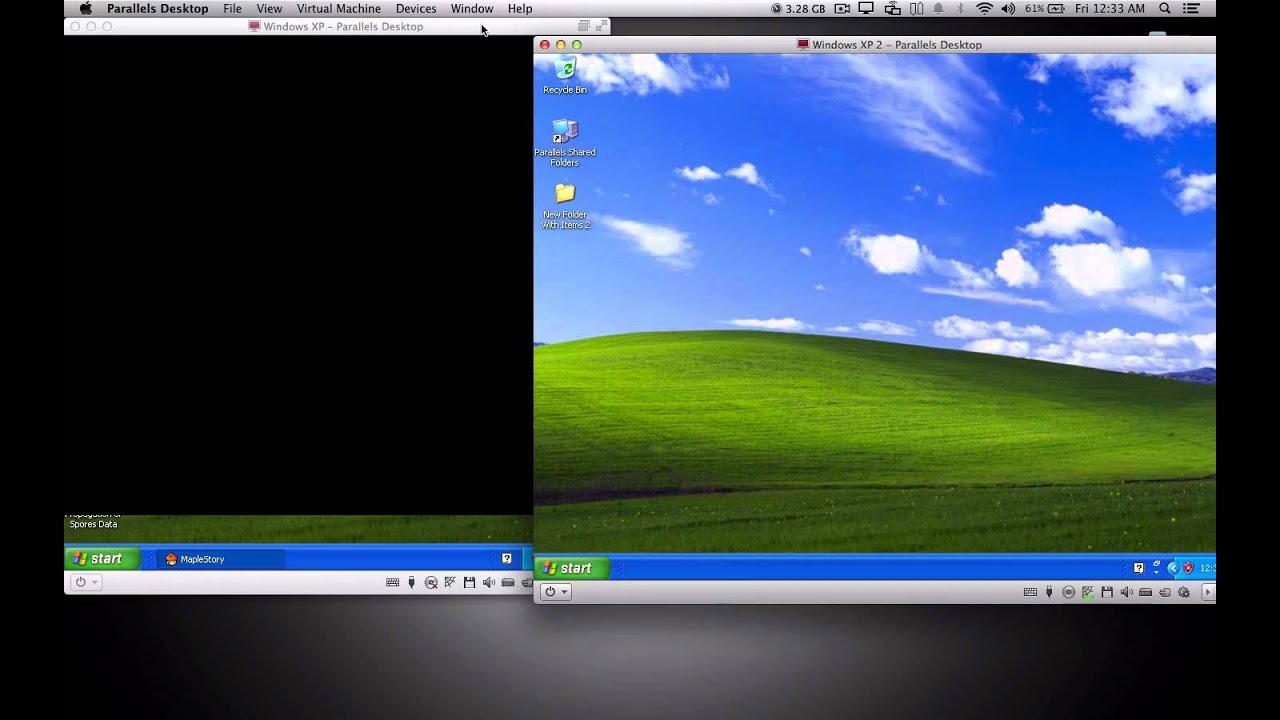1280x720 pixels.
Task: Click sound speaker icon in Windows XP 2 status bar
Action: coord(1127,592)
